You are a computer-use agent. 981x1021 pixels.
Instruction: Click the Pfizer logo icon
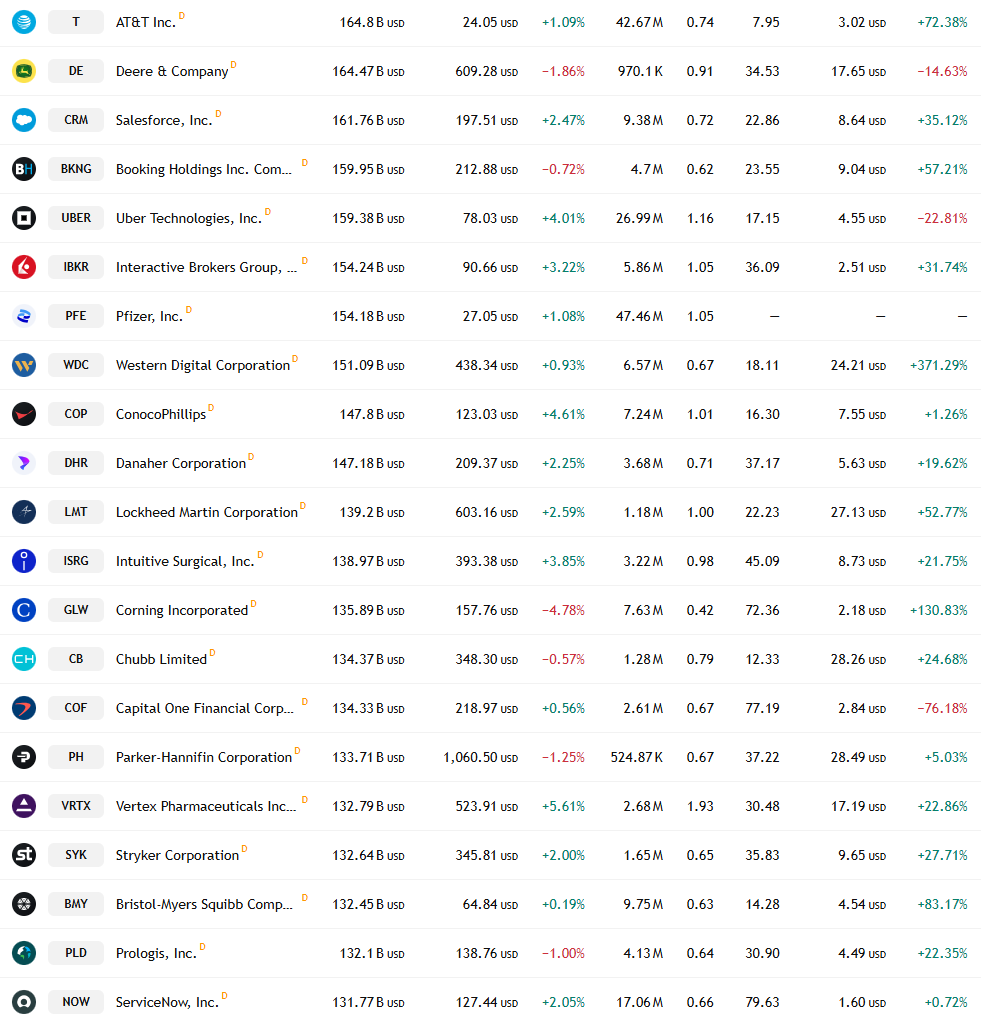pyautogui.click(x=24, y=316)
